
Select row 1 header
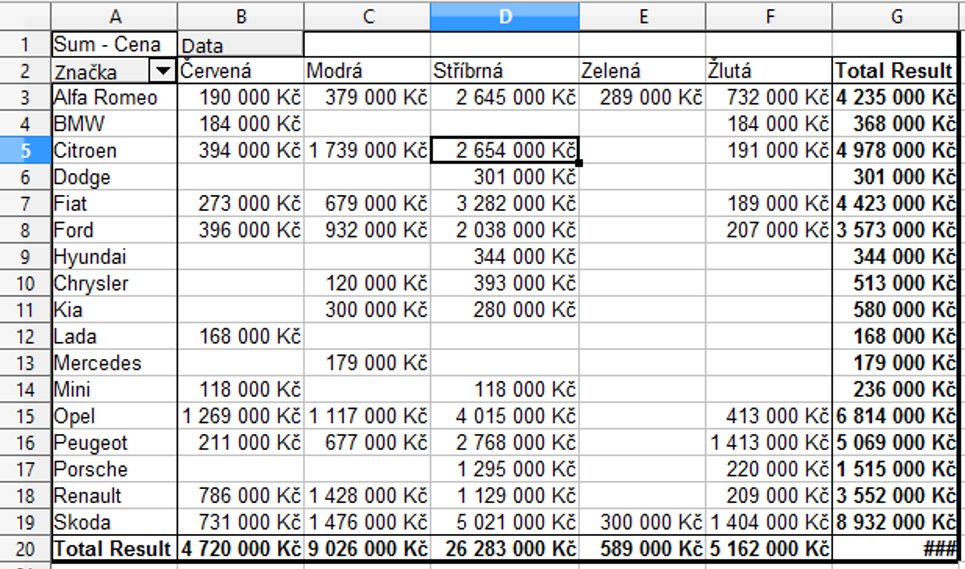25,44
